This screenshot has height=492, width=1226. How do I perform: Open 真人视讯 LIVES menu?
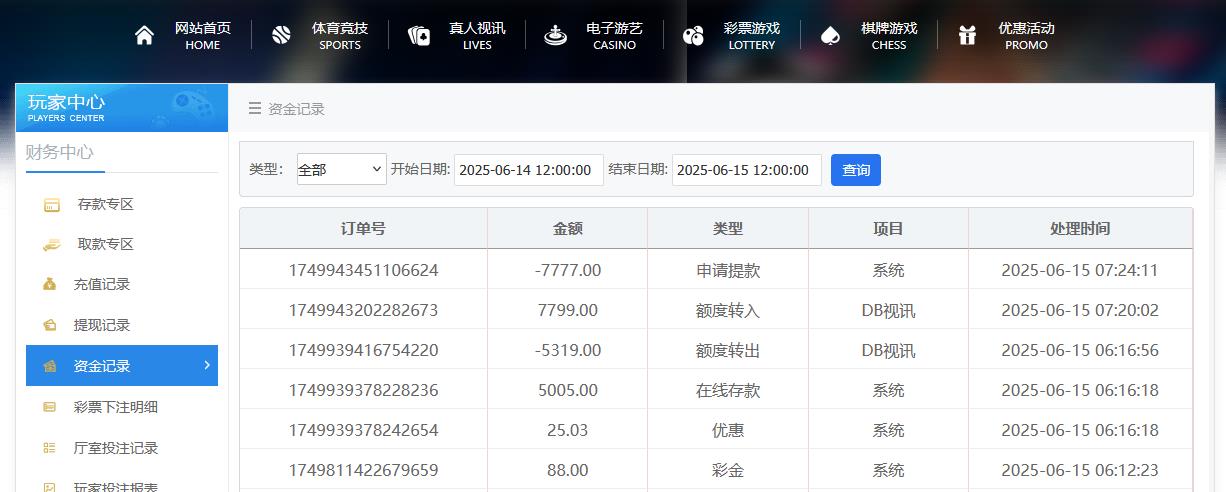(477, 36)
